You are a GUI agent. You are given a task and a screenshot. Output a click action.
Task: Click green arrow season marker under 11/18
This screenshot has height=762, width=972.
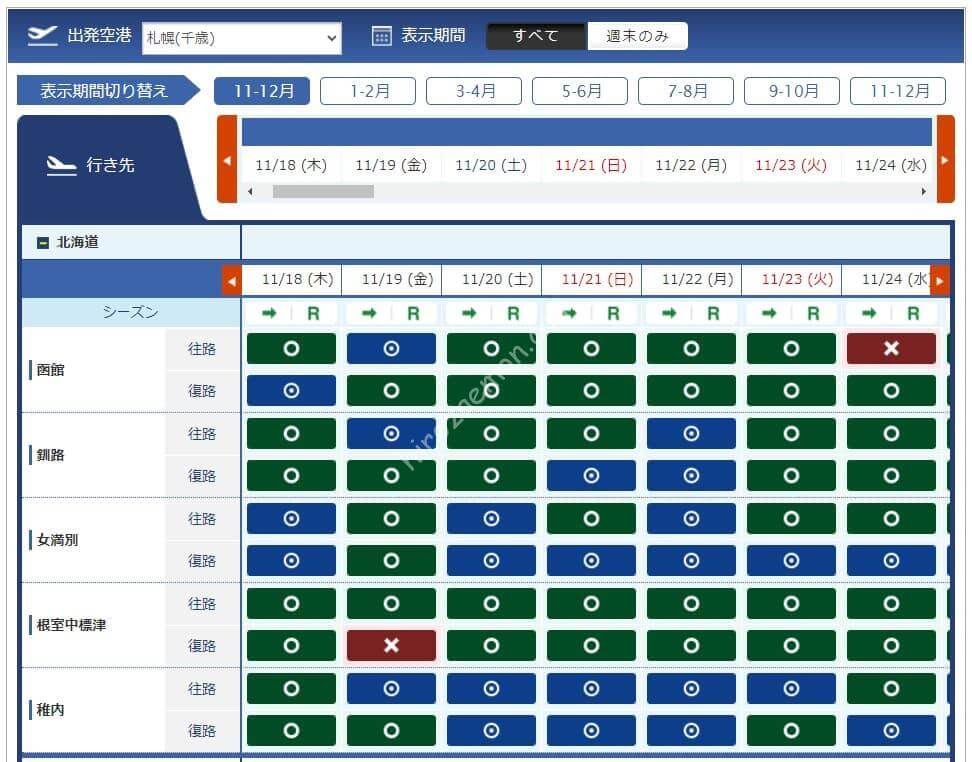(269, 314)
